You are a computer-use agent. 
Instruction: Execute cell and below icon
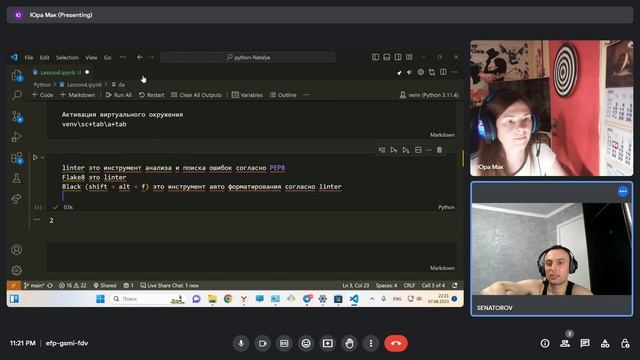406,150
